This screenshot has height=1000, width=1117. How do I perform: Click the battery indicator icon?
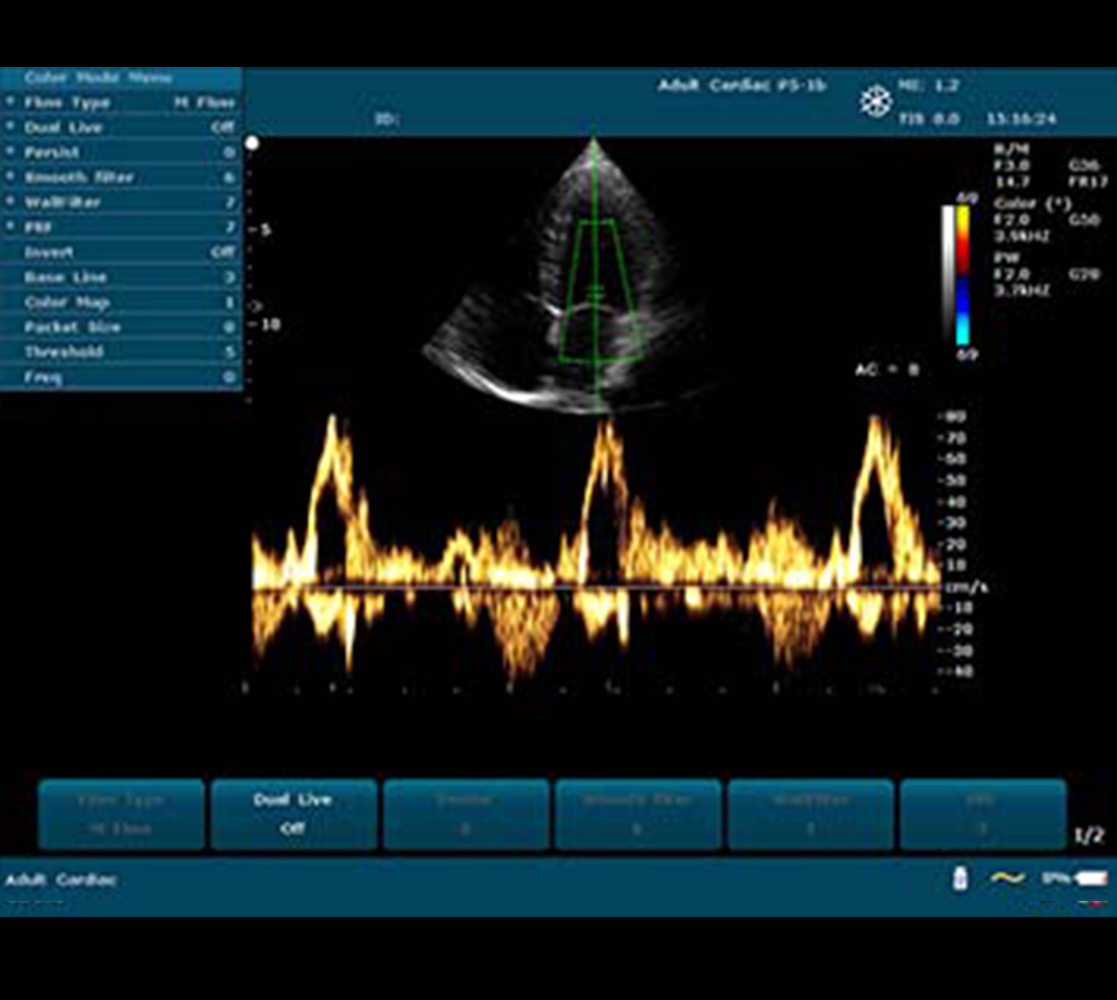pyautogui.click(x=1091, y=878)
